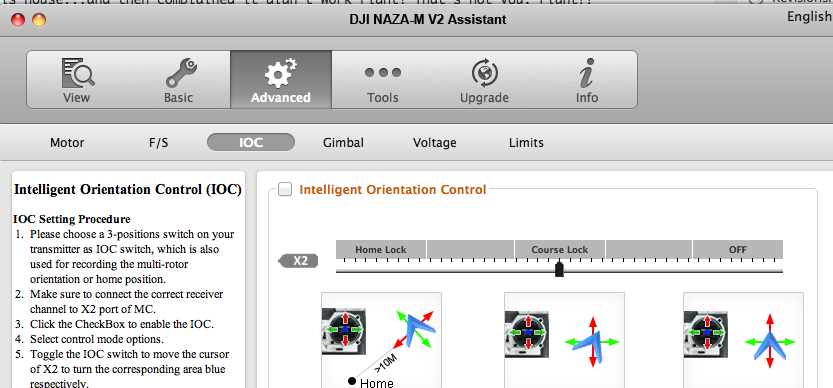The height and width of the screenshot is (388, 833).
Task: Enable Intelligent Orientation Control checkbox
Action: tap(285, 189)
